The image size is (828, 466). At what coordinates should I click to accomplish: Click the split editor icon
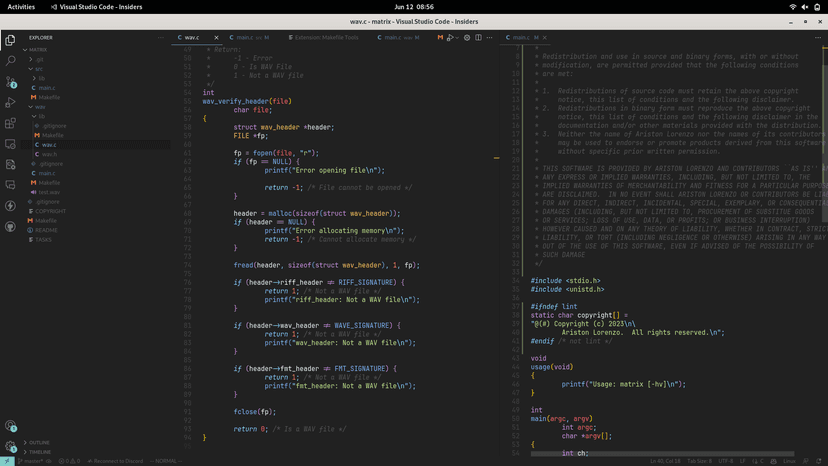click(478, 38)
